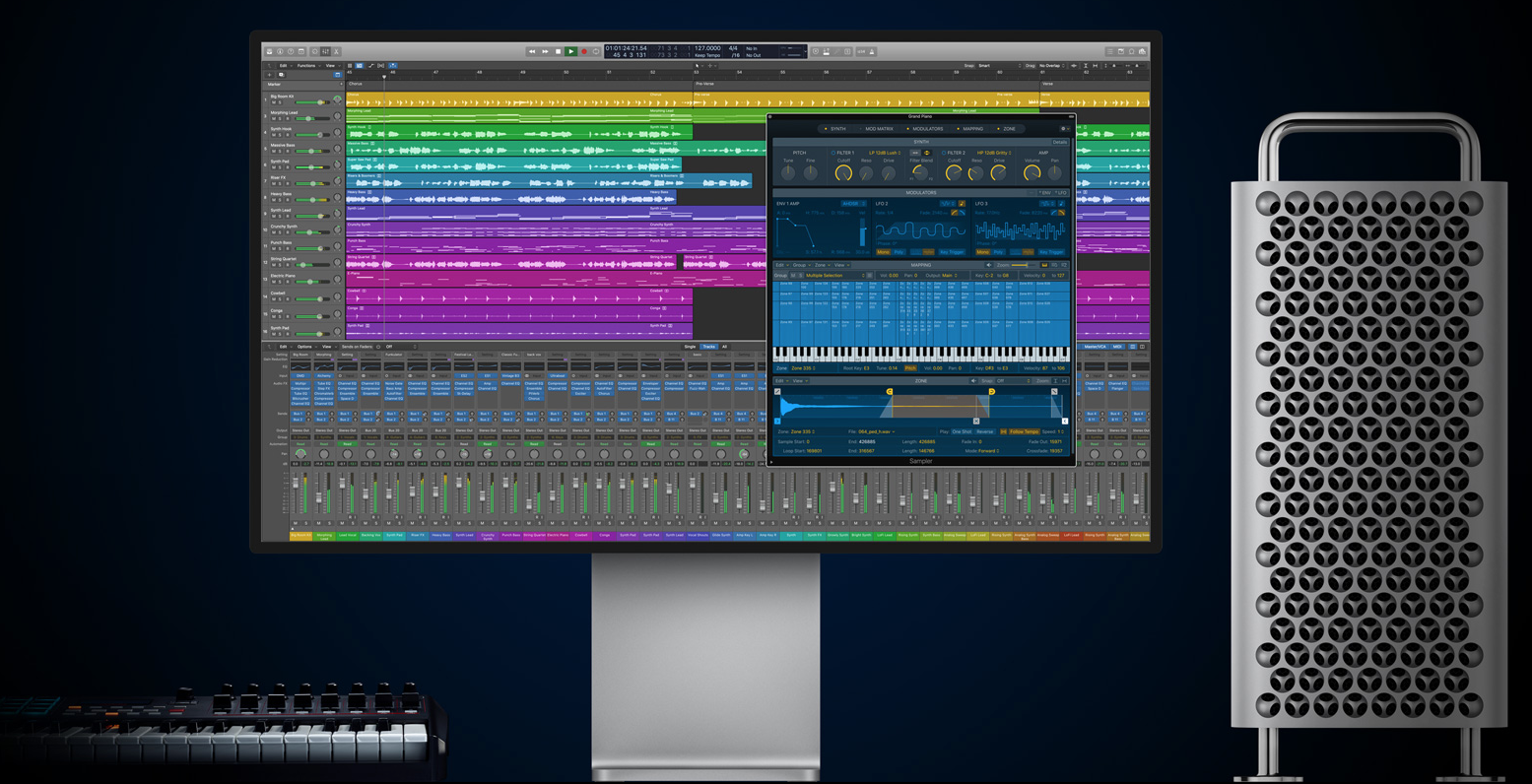Switch to the ZONE tab in Sampler
Viewport: 1532px width, 784px height.
1009,129
